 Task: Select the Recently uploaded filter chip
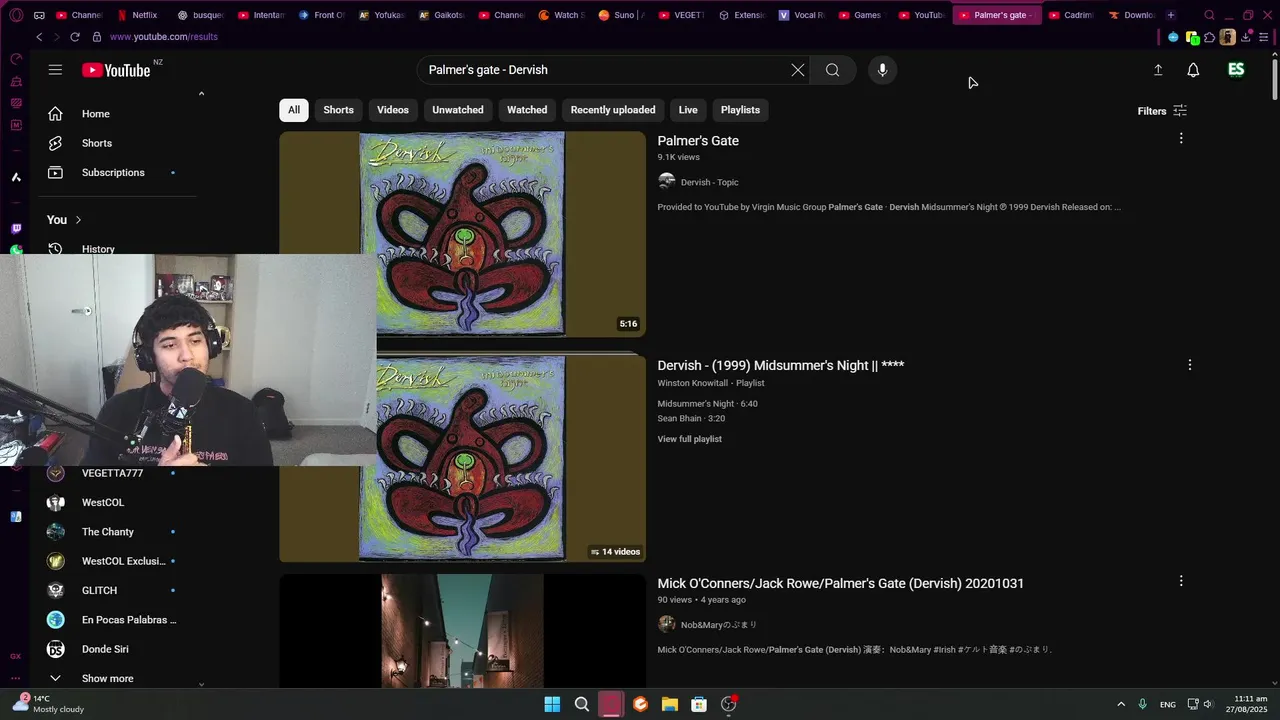613,110
